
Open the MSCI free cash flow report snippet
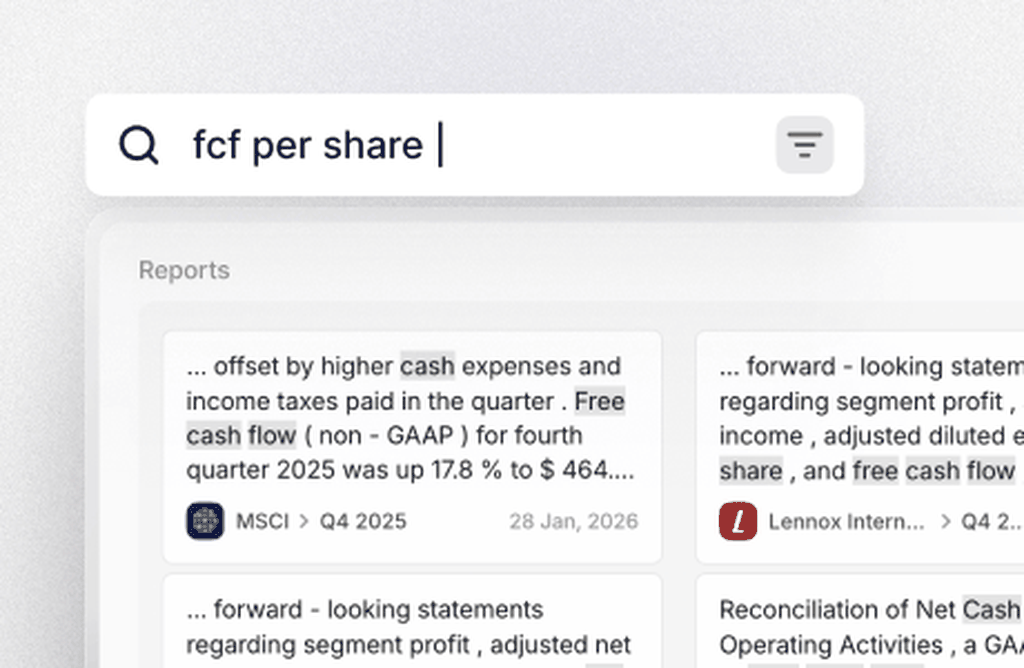[410, 418]
